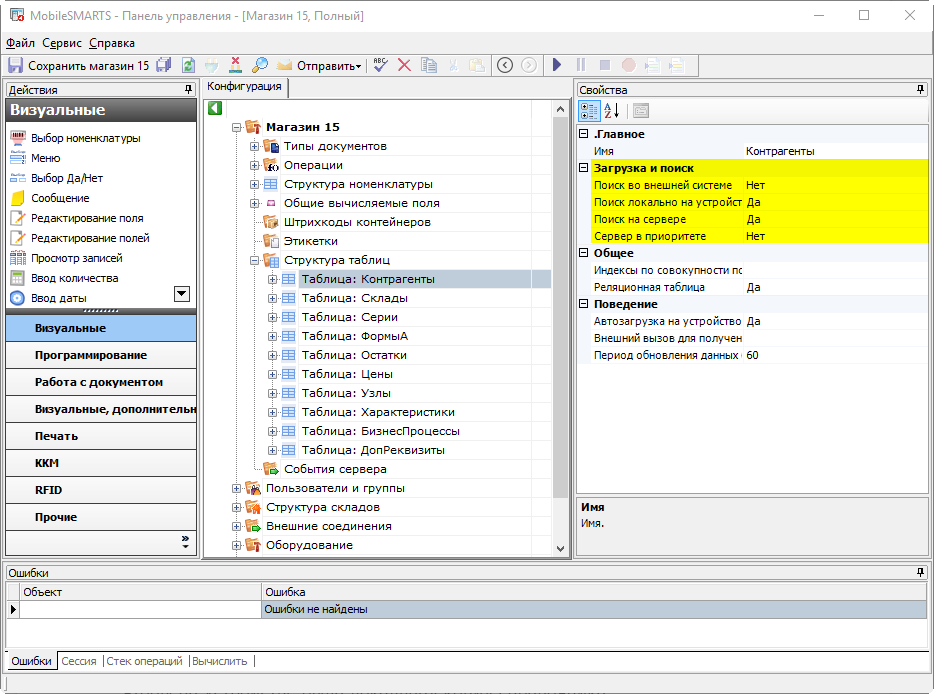Pin the Свойства panel
This screenshot has width=934, height=694.
pyautogui.click(x=920, y=89)
